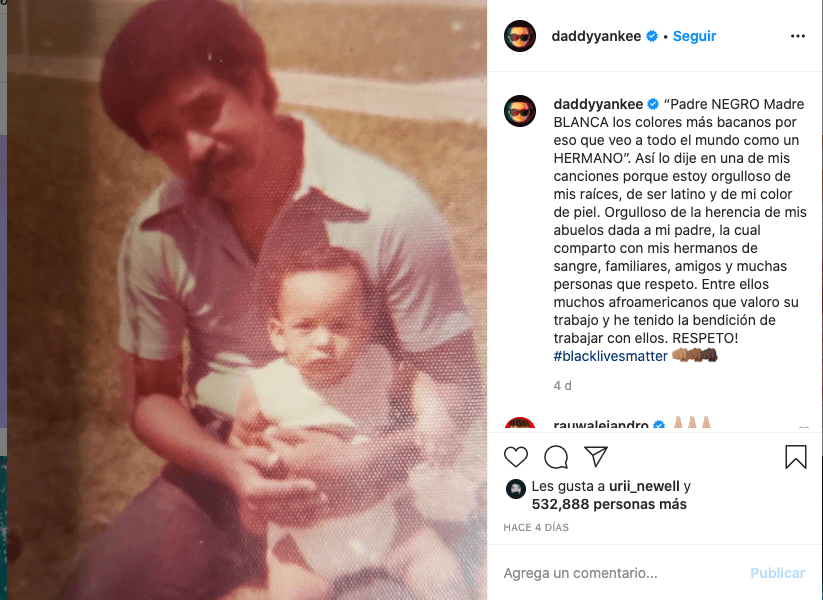This screenshot has width=823, height=600.
Task: View the urii_newell profile from likes
Action: pos(644,486)
